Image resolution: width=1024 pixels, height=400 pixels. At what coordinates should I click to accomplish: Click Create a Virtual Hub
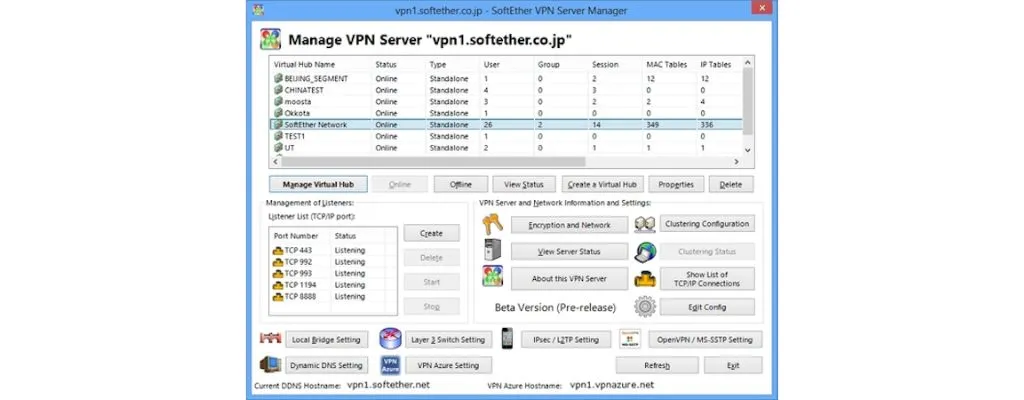[x=603, y=184]
